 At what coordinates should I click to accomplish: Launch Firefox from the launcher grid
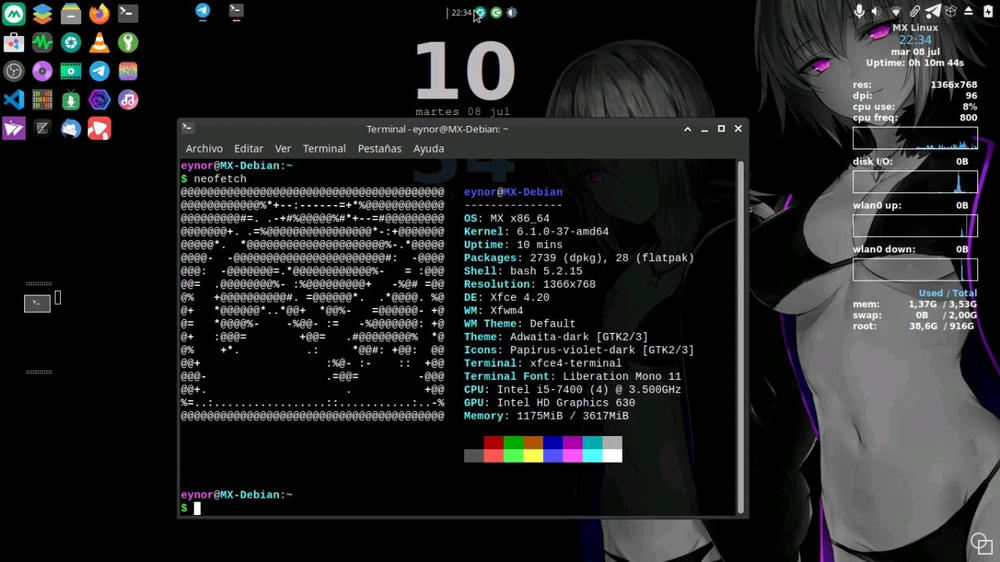99,14
